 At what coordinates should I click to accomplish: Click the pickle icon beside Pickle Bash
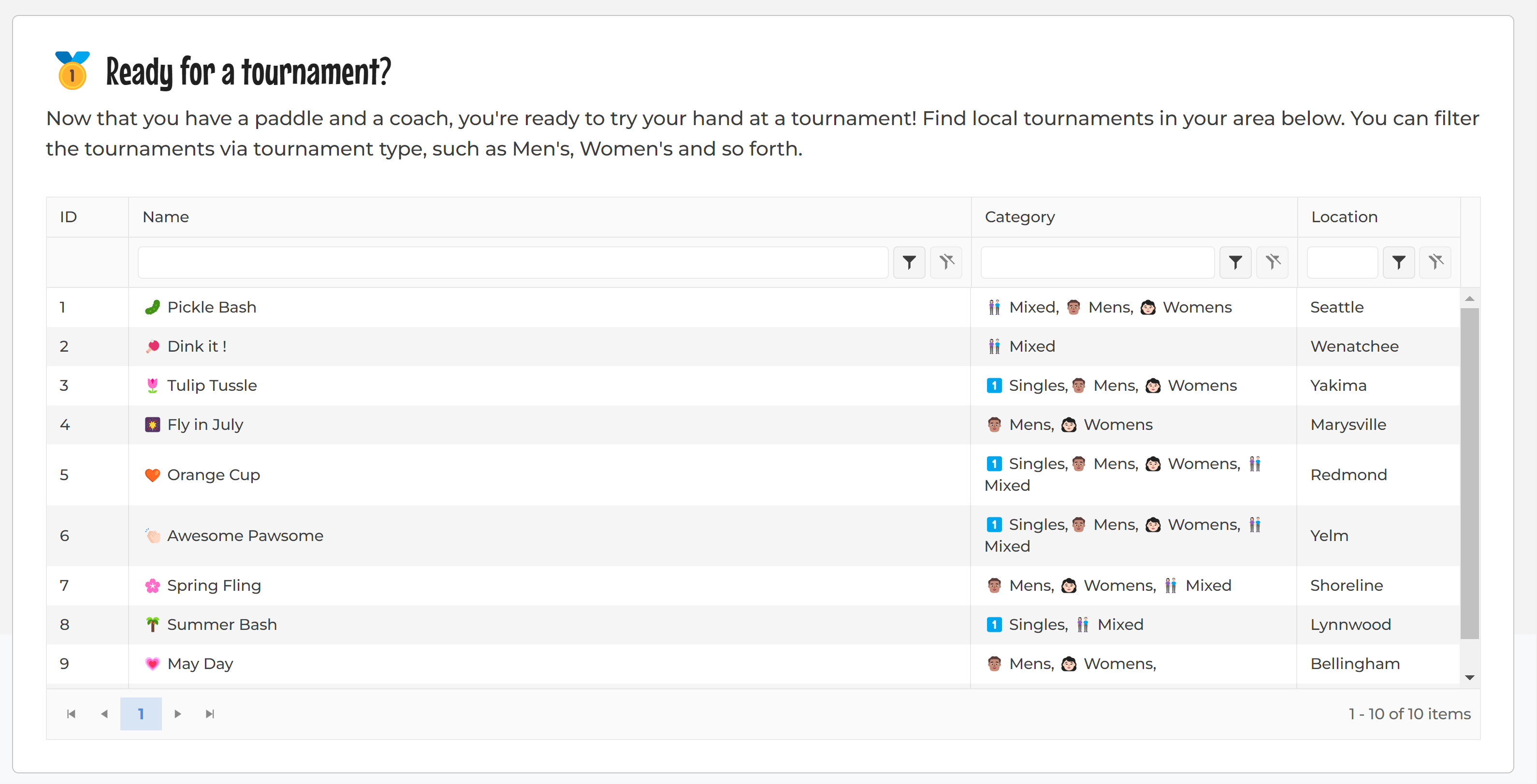tap(153, 307)
